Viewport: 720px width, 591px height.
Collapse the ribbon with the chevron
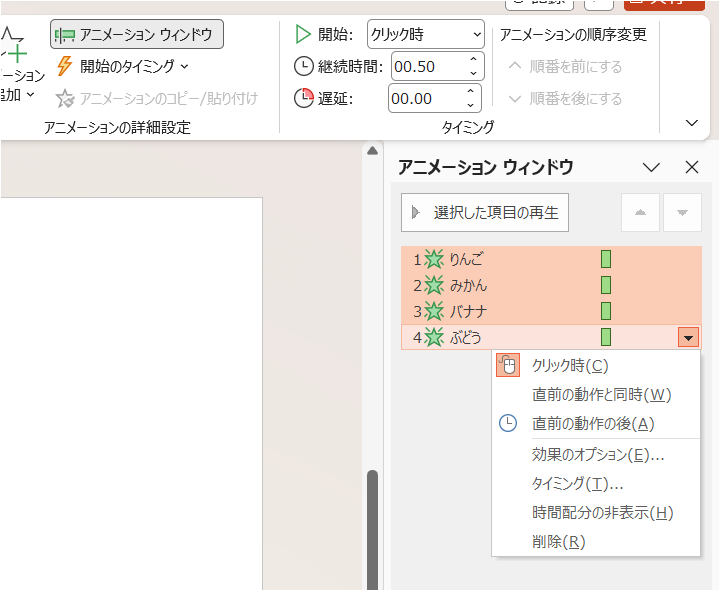coord(691,123)
